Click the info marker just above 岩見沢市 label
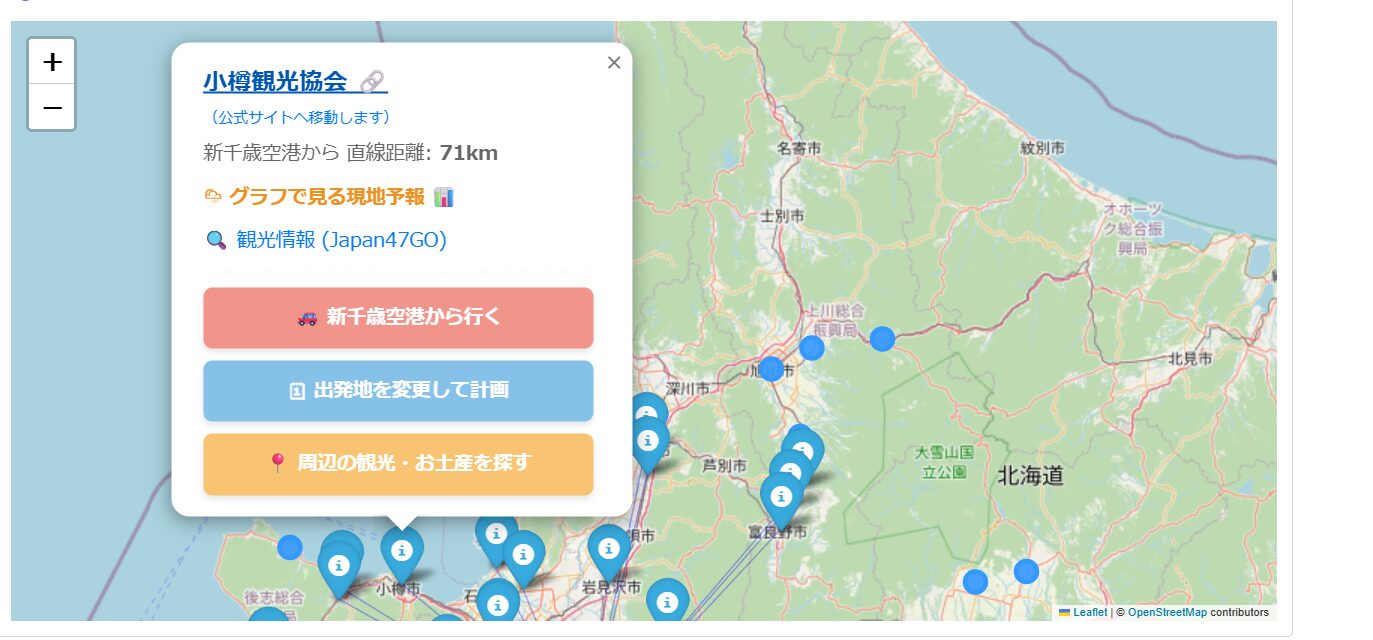Screen dimensions: 1373x640 click(x=608, y=548)
